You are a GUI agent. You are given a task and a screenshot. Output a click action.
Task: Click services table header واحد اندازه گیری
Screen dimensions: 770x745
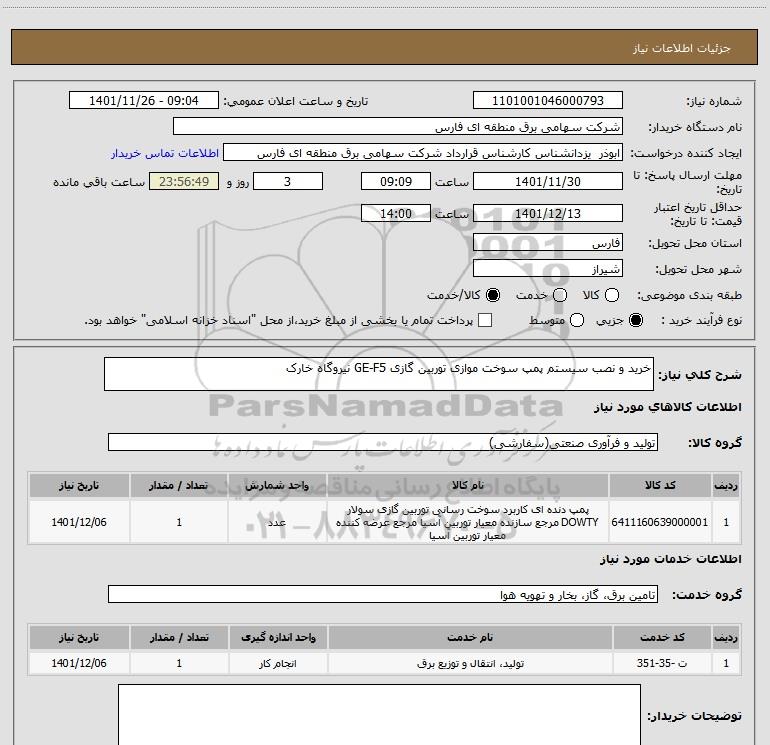pyautogui.click(x=278, y=637)
